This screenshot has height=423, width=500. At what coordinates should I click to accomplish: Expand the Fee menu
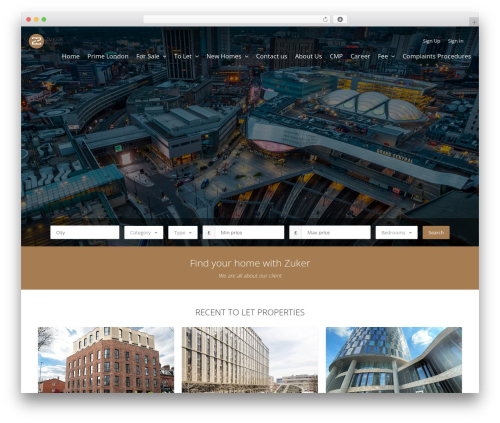click(x=386, y=56)
